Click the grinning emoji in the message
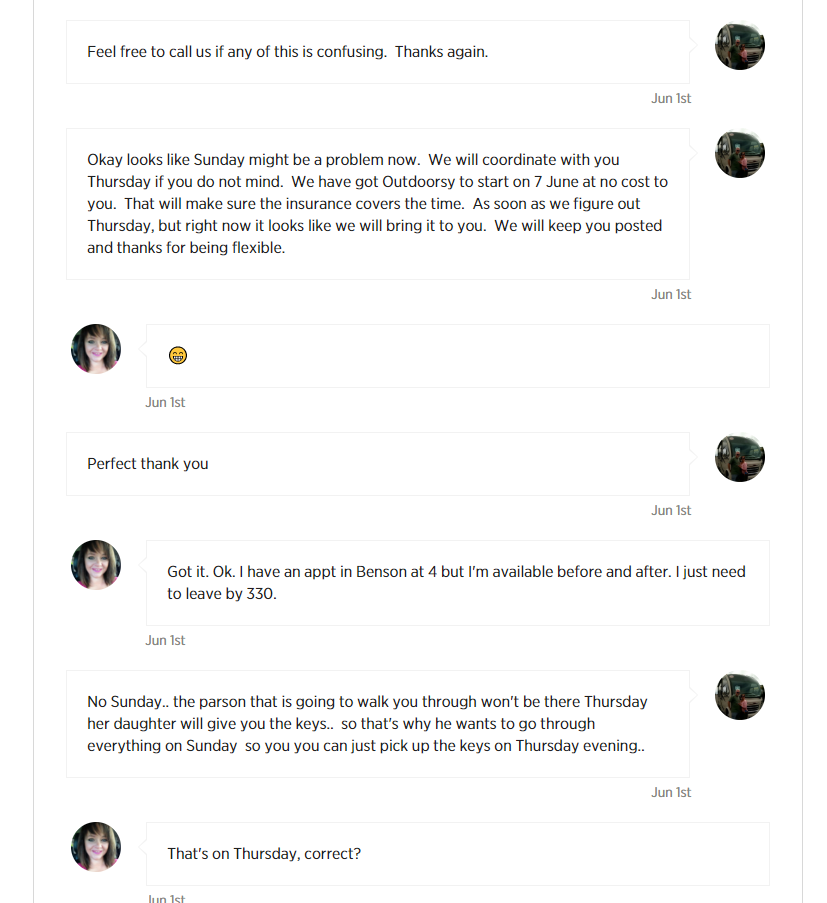The width and height of the screenshot is (827, 903). [177, 355]
